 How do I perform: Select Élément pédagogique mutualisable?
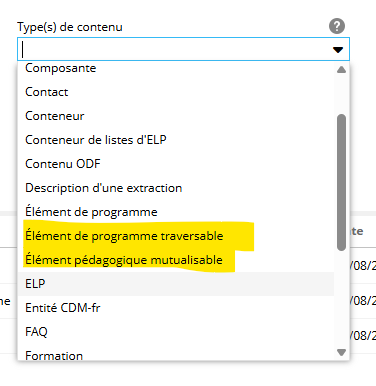176,260
